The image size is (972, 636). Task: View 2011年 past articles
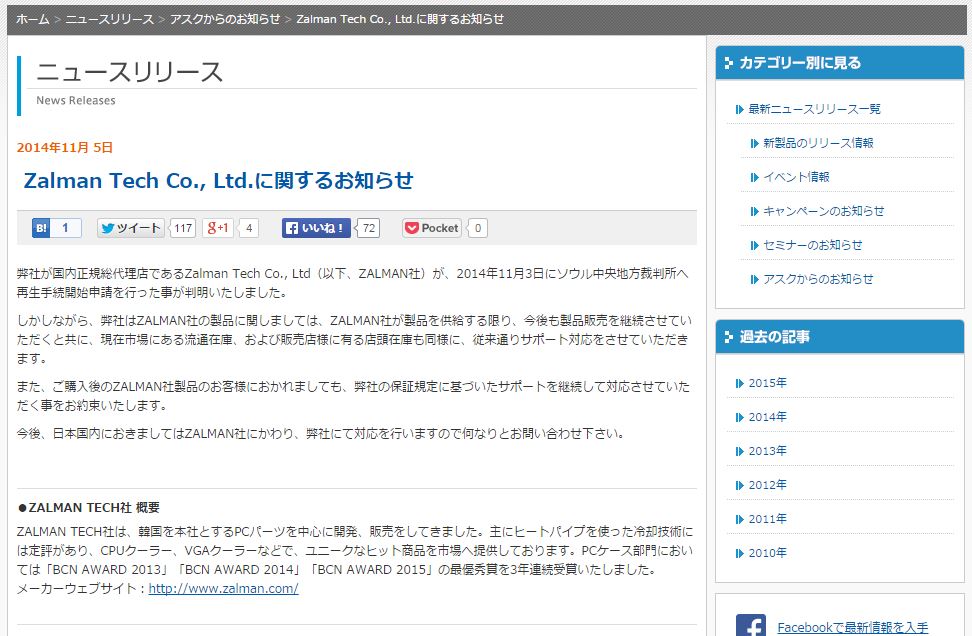coord(767,519)
